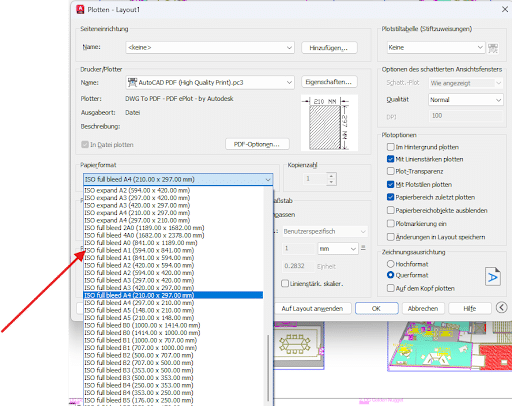512x406 pixels.
Task: Select ISO full bleed A5 (148.00 x 210.00 mm)
Action: click(173, 310)
